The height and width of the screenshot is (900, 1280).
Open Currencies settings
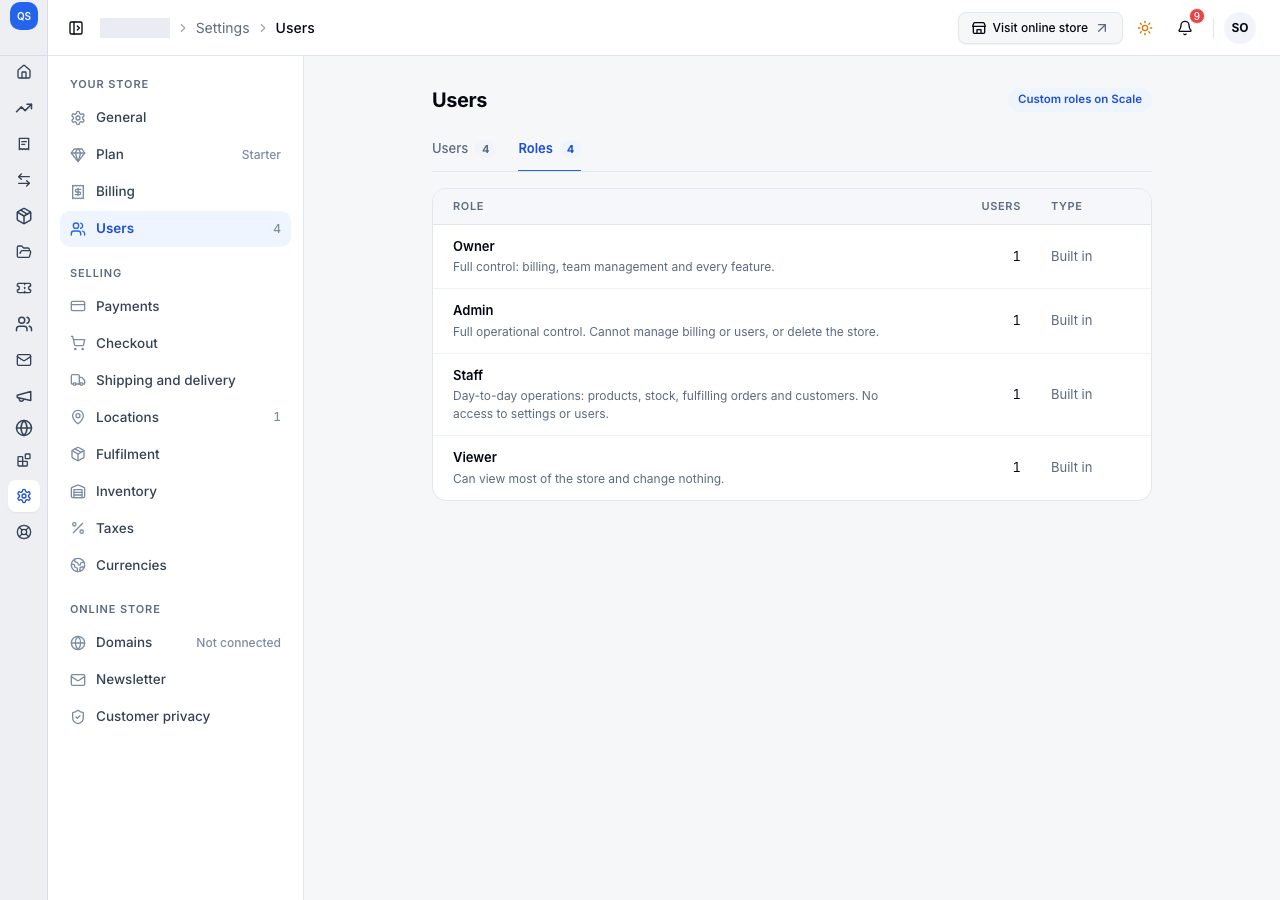[x=176, y=566]
